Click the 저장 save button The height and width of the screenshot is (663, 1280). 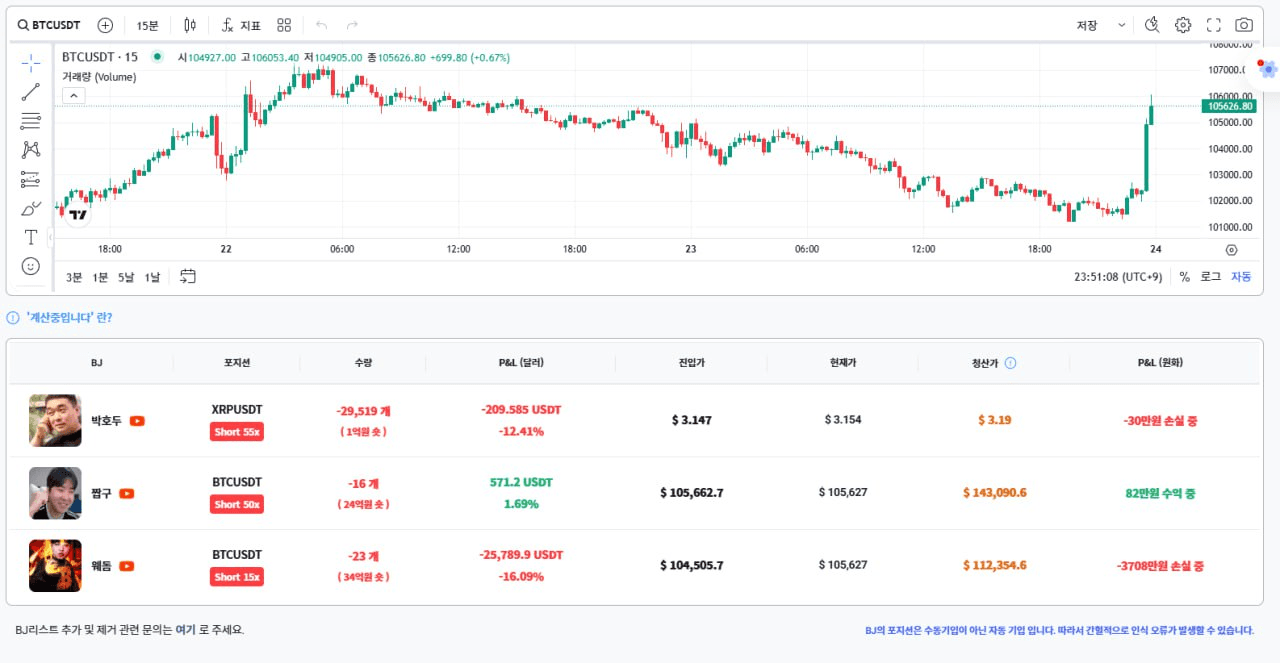pyautogui.click(x=1087, y=25)
